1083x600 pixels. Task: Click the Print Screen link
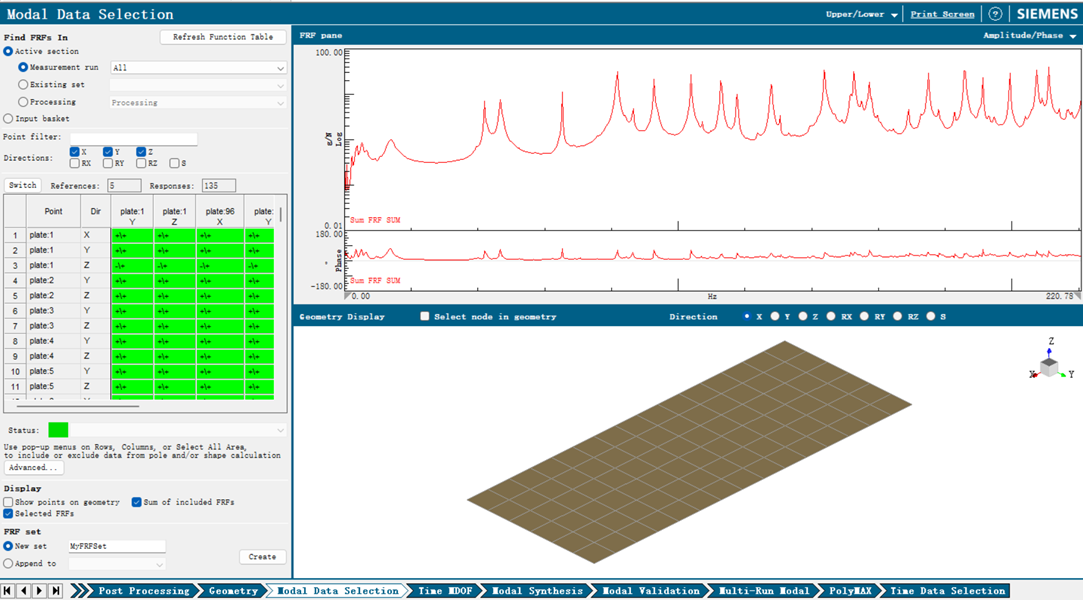[x=942, y=15]
